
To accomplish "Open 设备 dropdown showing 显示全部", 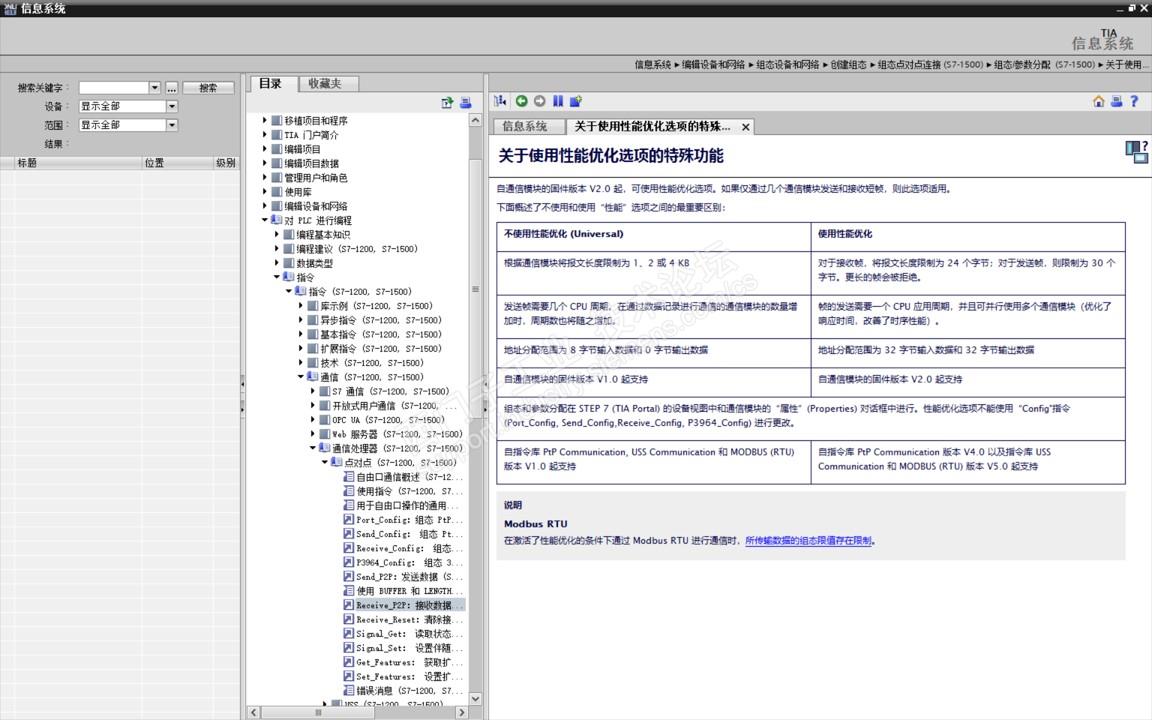I will click(x=171, y=107).
